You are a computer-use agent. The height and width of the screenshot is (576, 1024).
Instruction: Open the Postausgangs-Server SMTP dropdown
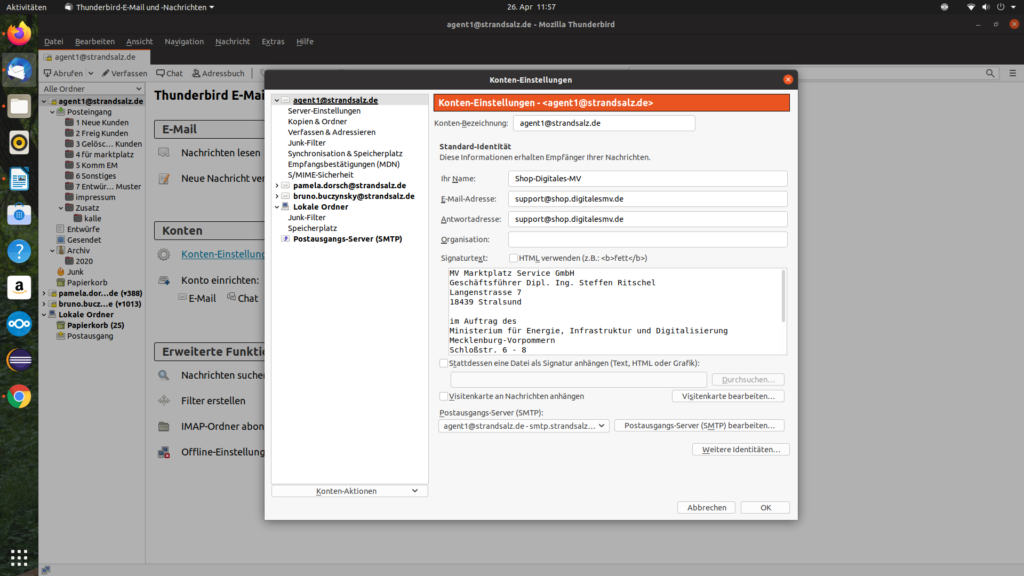click(523, 425)
